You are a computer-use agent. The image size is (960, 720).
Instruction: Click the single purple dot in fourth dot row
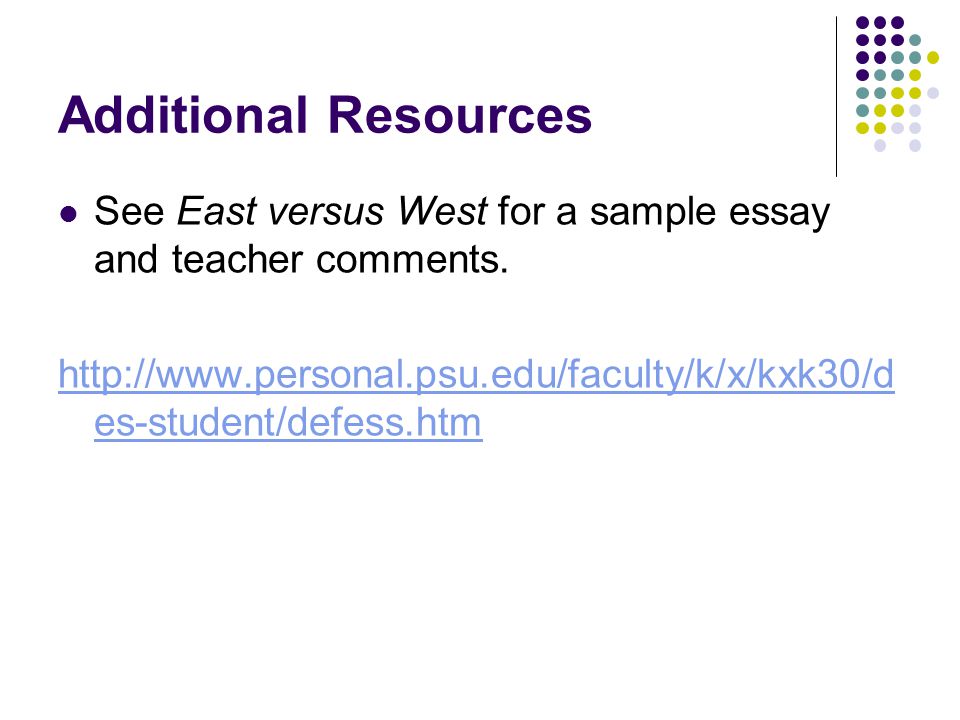[862, 75]
